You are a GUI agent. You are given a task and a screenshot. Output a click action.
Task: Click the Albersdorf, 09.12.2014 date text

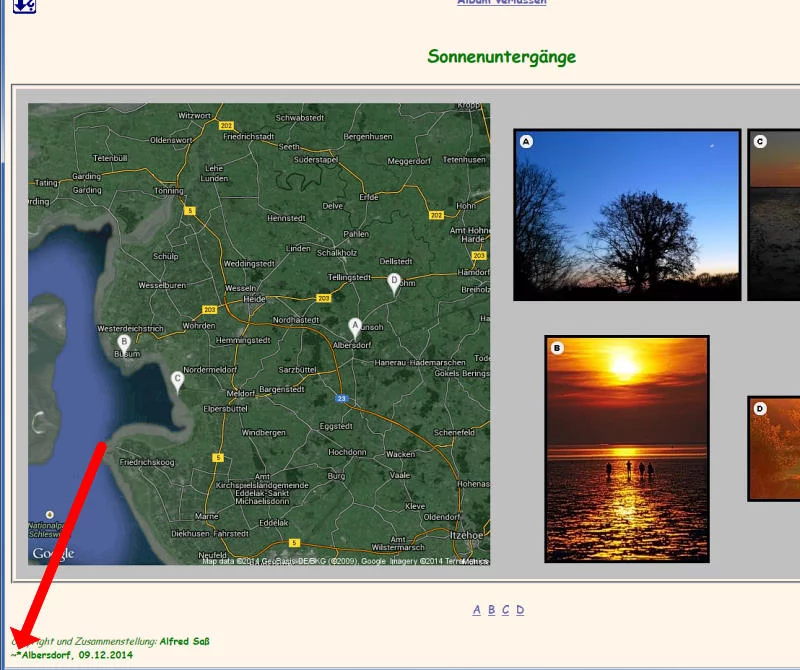click(77, 655)
